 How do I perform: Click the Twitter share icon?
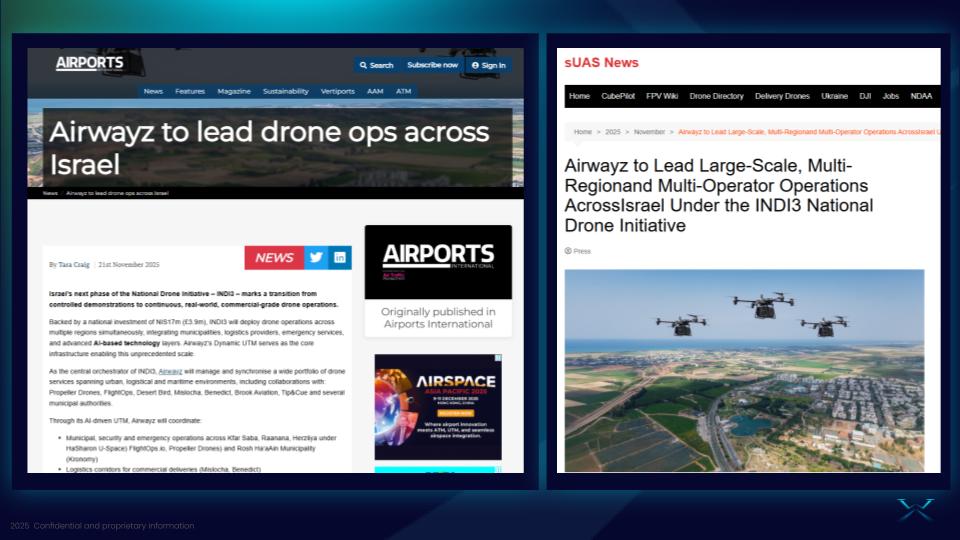coord(316,257)
